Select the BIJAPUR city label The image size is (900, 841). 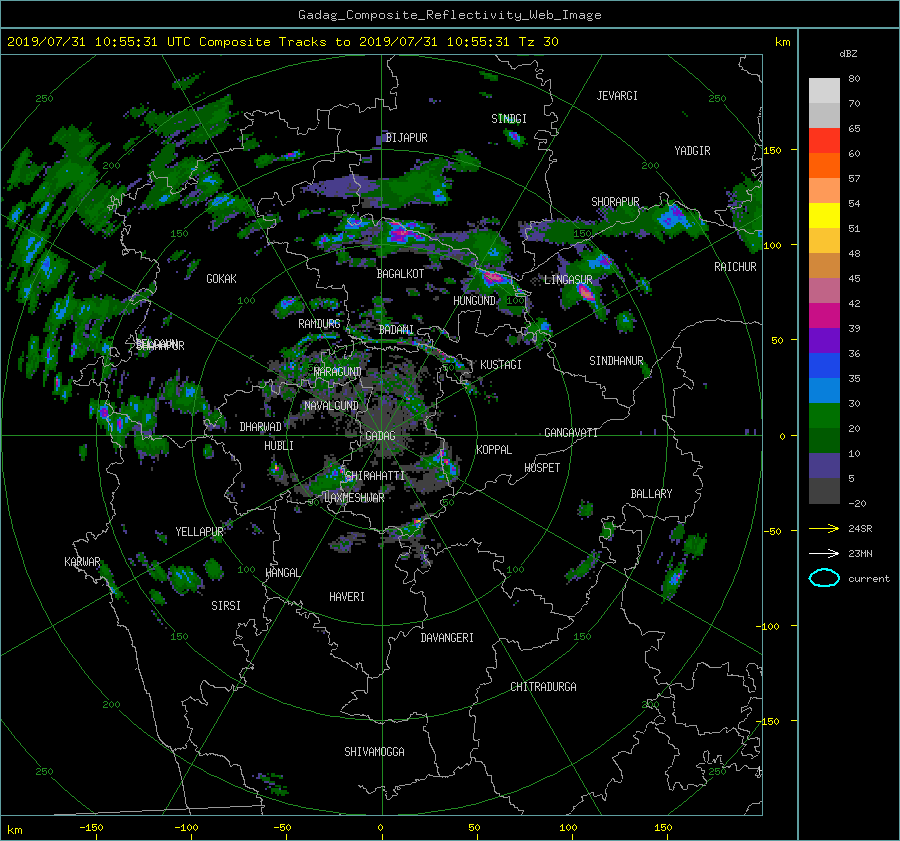[406, 138]
